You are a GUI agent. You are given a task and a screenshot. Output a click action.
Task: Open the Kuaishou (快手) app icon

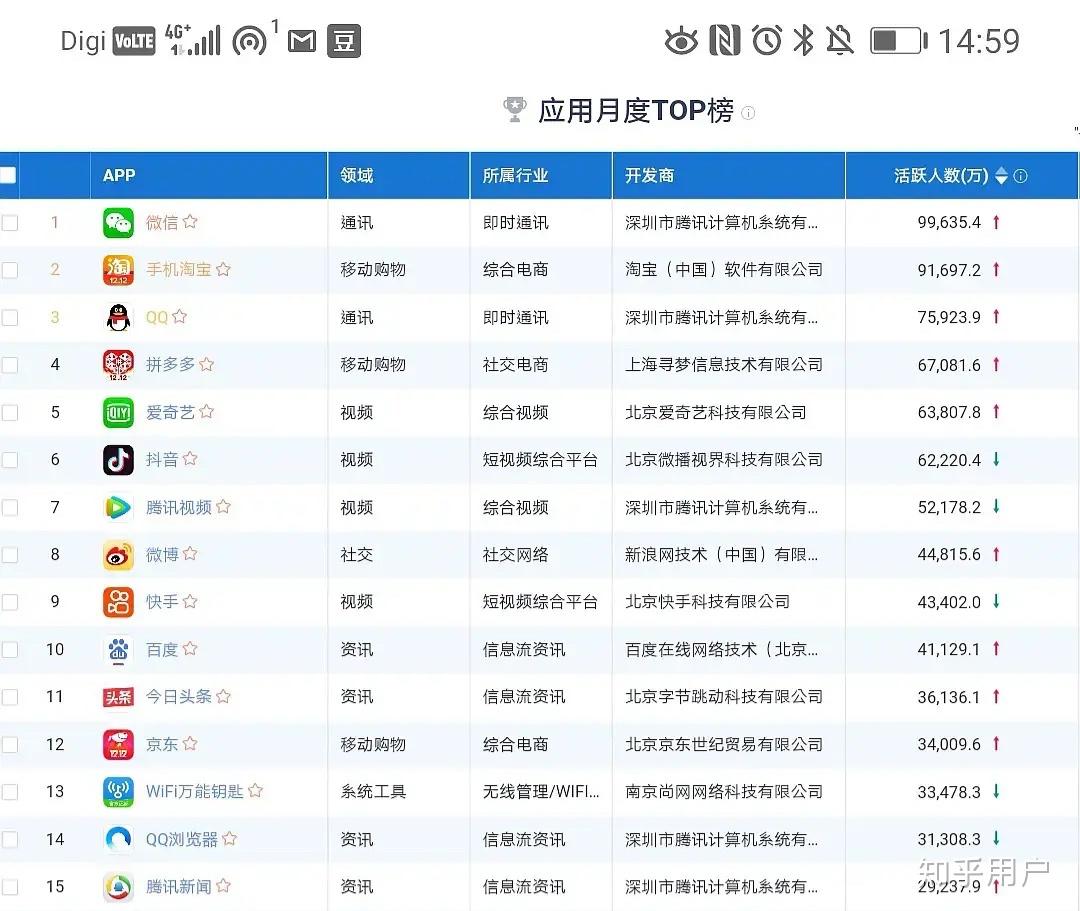(118, 602)
